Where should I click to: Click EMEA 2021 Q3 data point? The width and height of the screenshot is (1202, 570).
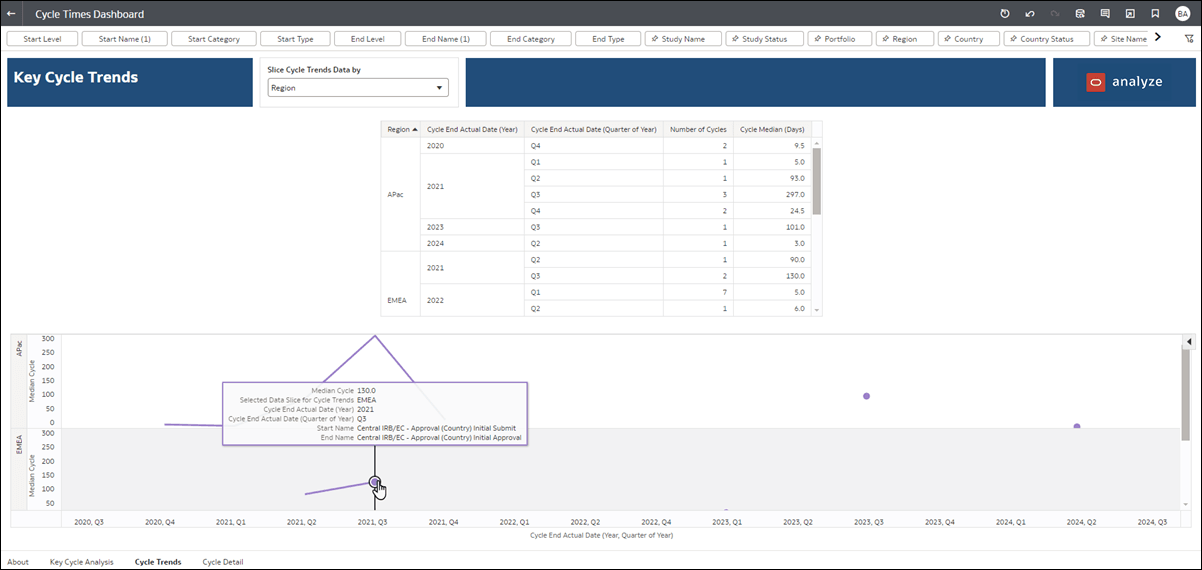374,482
